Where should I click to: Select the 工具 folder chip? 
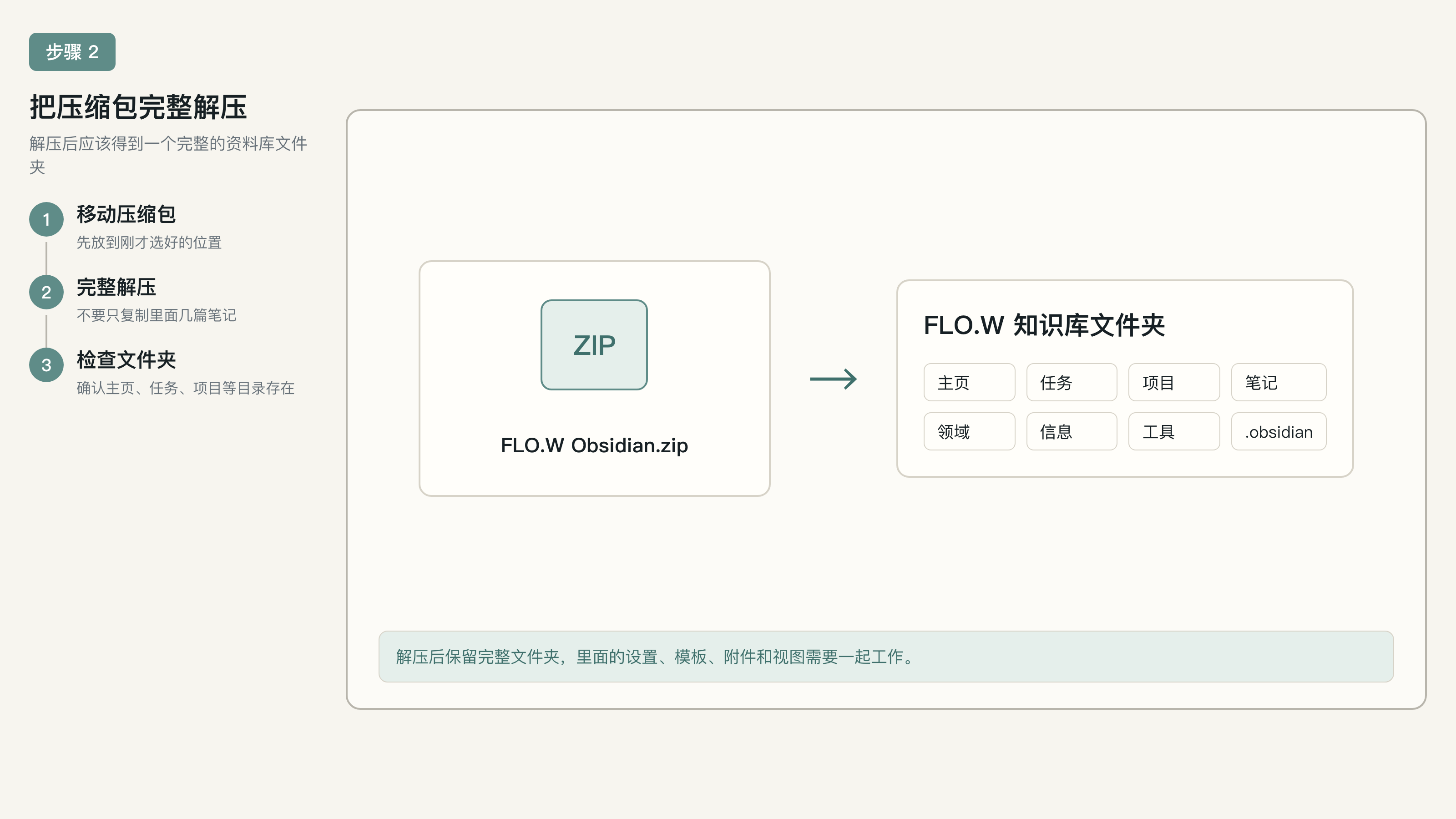point(1174,432)
